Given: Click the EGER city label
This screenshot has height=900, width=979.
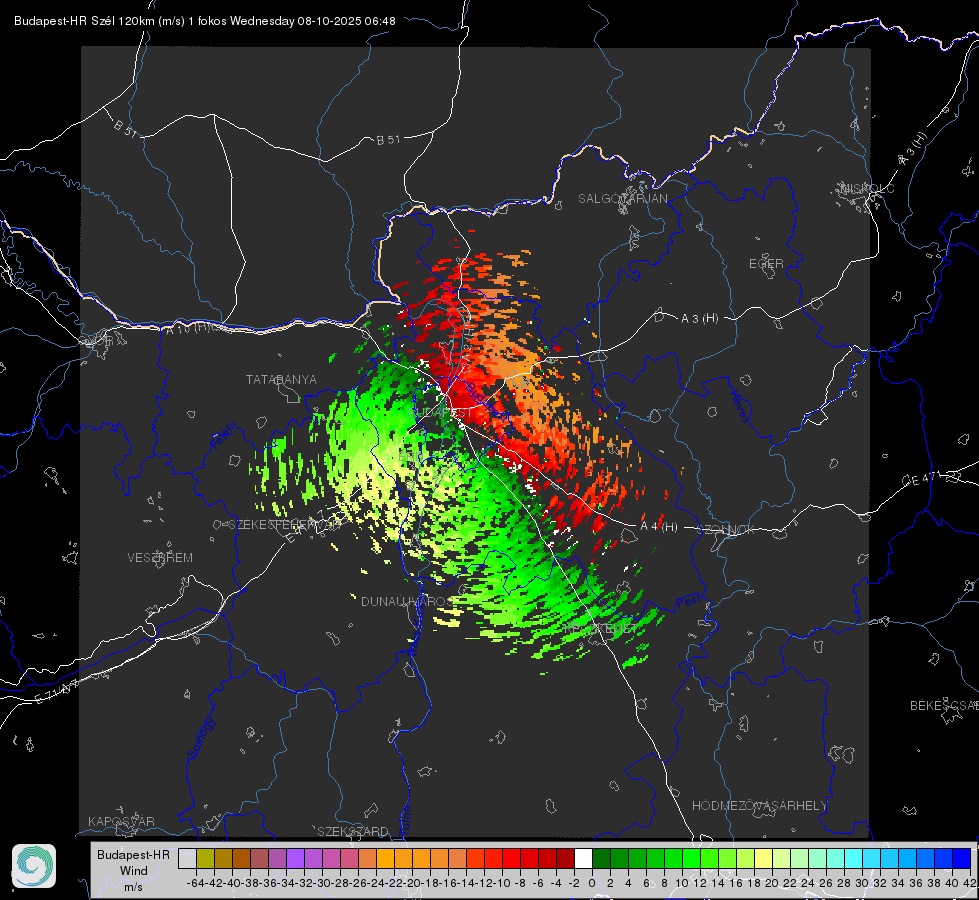Looking at the screenshot, I should (x=766, y=264).
